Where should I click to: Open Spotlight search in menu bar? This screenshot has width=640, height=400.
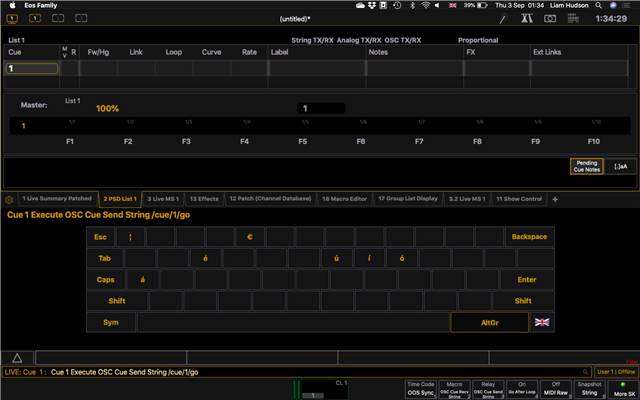tap(598, 5)
